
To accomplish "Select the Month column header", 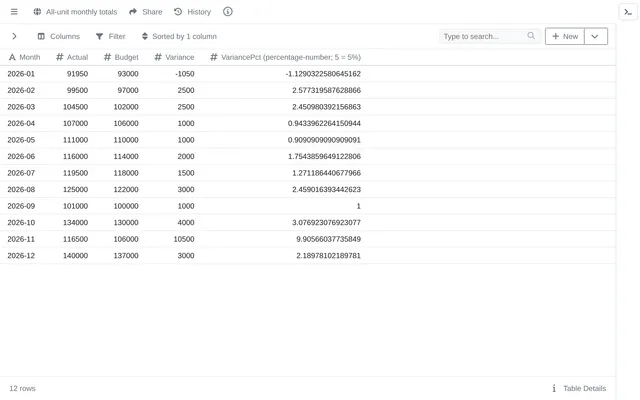I will pos(30,57).
